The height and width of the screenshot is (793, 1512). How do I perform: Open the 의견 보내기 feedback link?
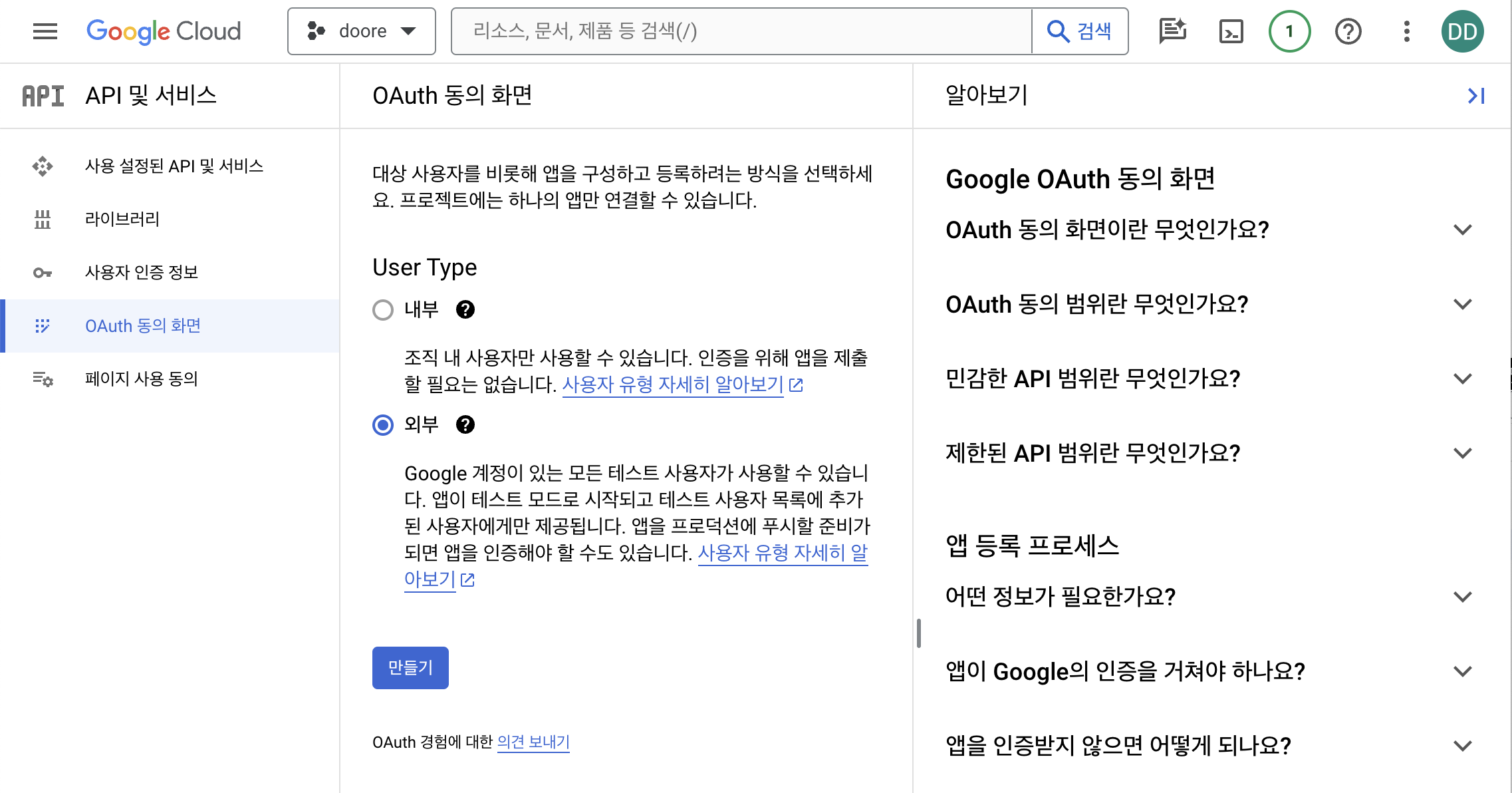(x=533, y=742)
